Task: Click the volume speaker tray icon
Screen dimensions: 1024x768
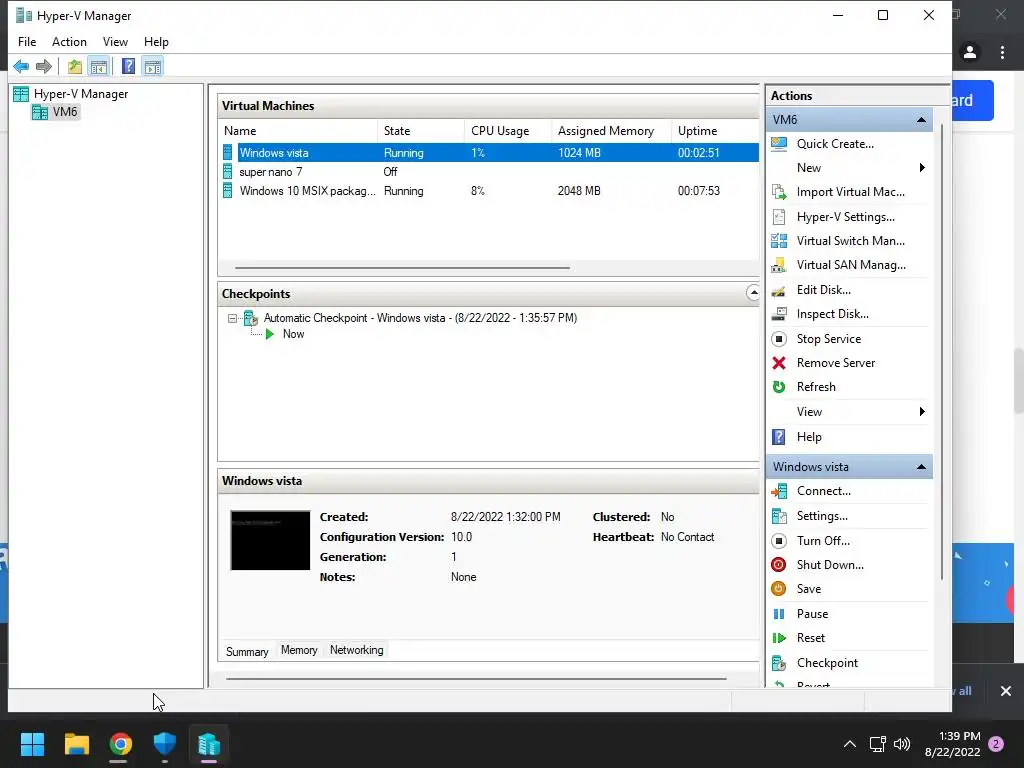Action: [902, 744]
